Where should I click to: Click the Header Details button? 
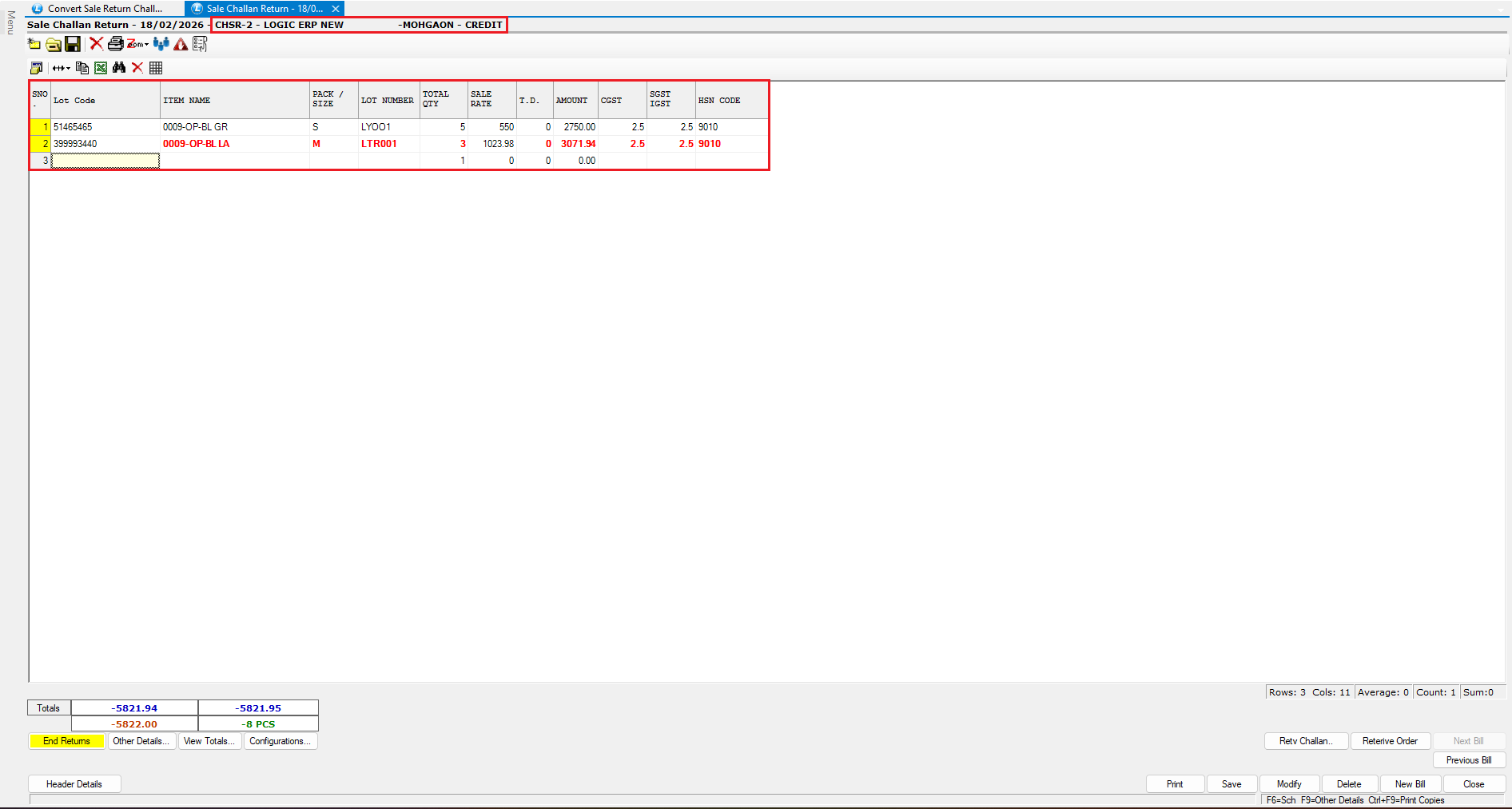click(74, 784)
